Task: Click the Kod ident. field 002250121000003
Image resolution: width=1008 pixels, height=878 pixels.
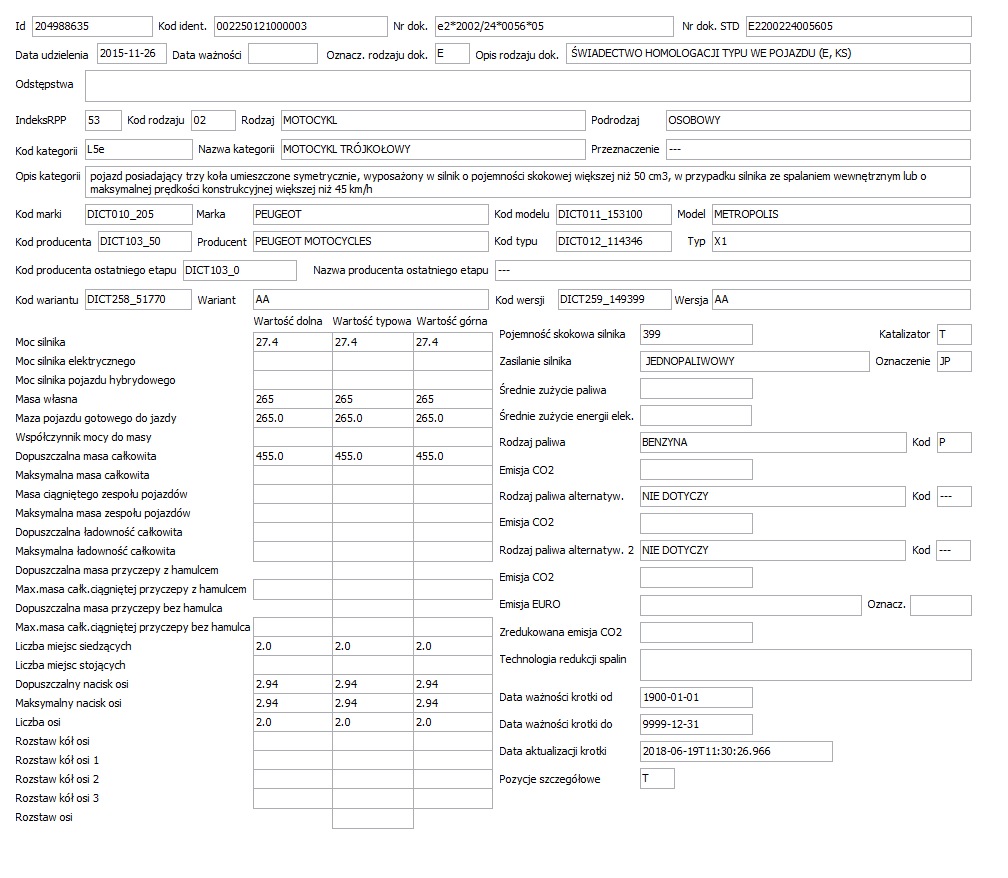Action: [300, 26]
